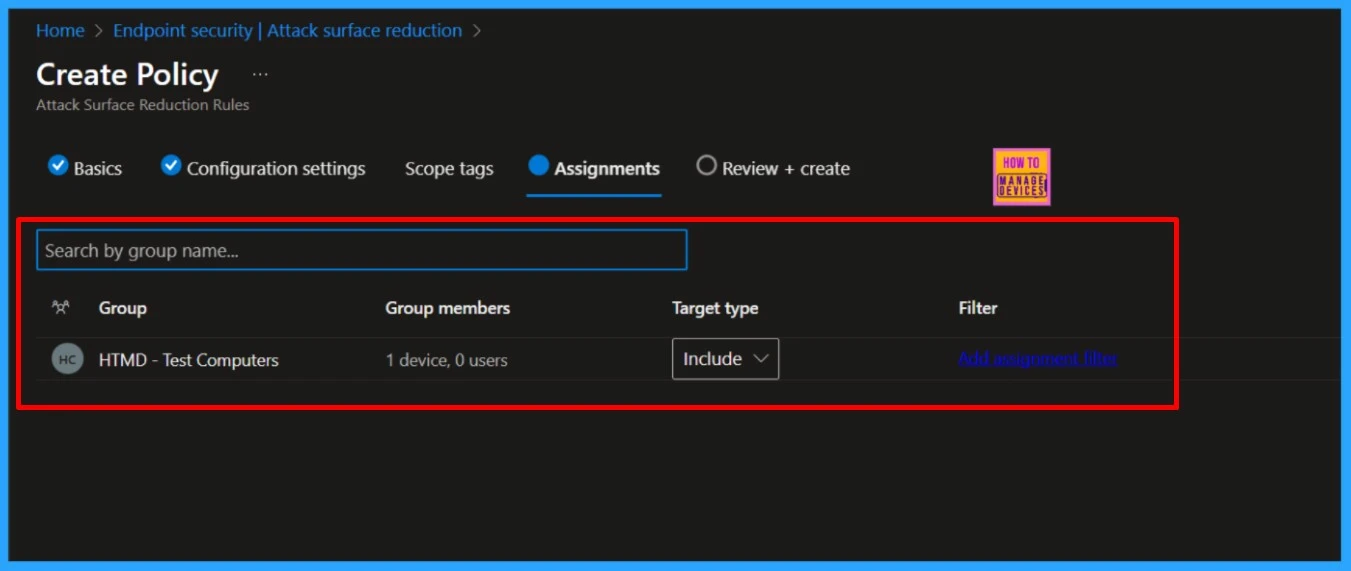This screenshot has height=571, width=1351.
Task: Expand the Include target type dropdown
Action: point(725,359)
